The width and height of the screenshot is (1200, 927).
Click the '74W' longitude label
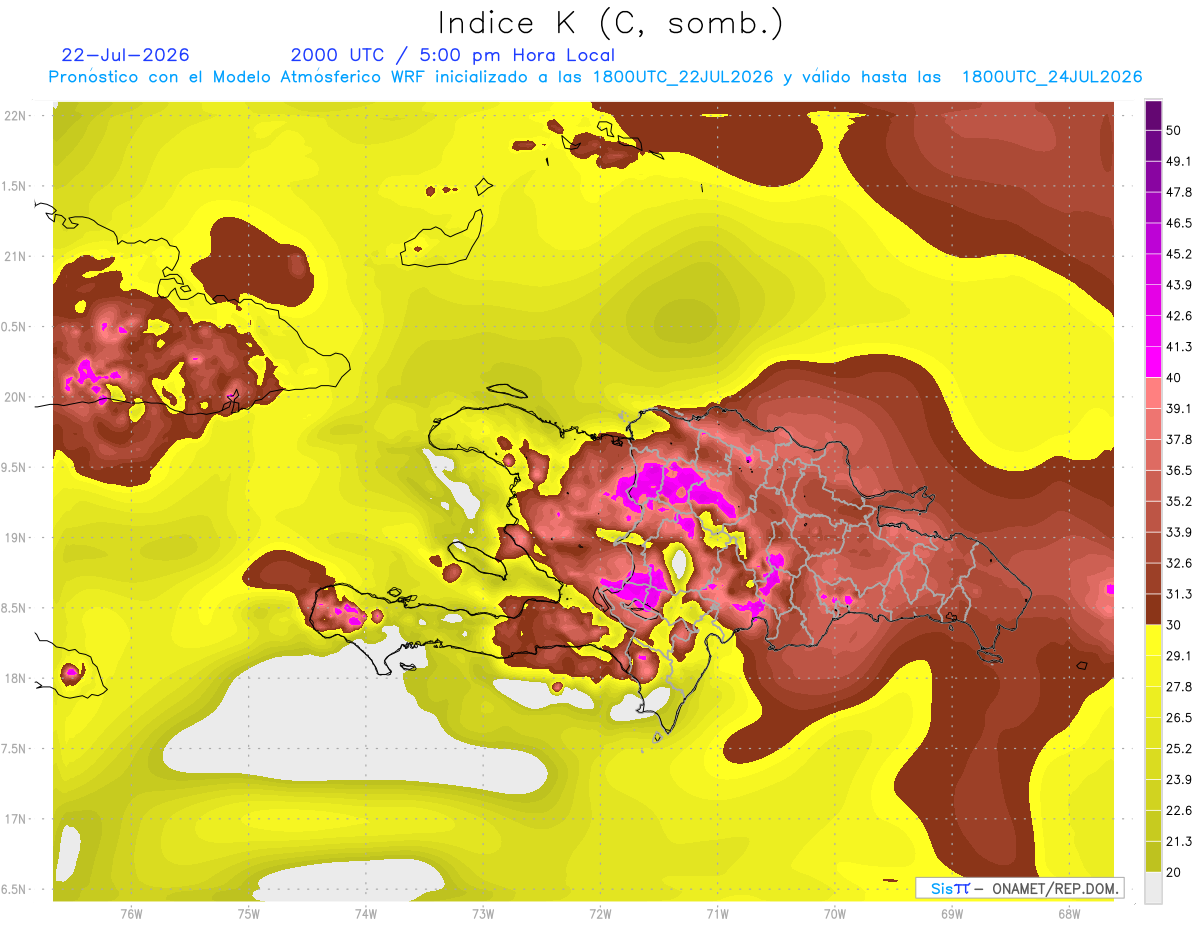pos(366,914)
